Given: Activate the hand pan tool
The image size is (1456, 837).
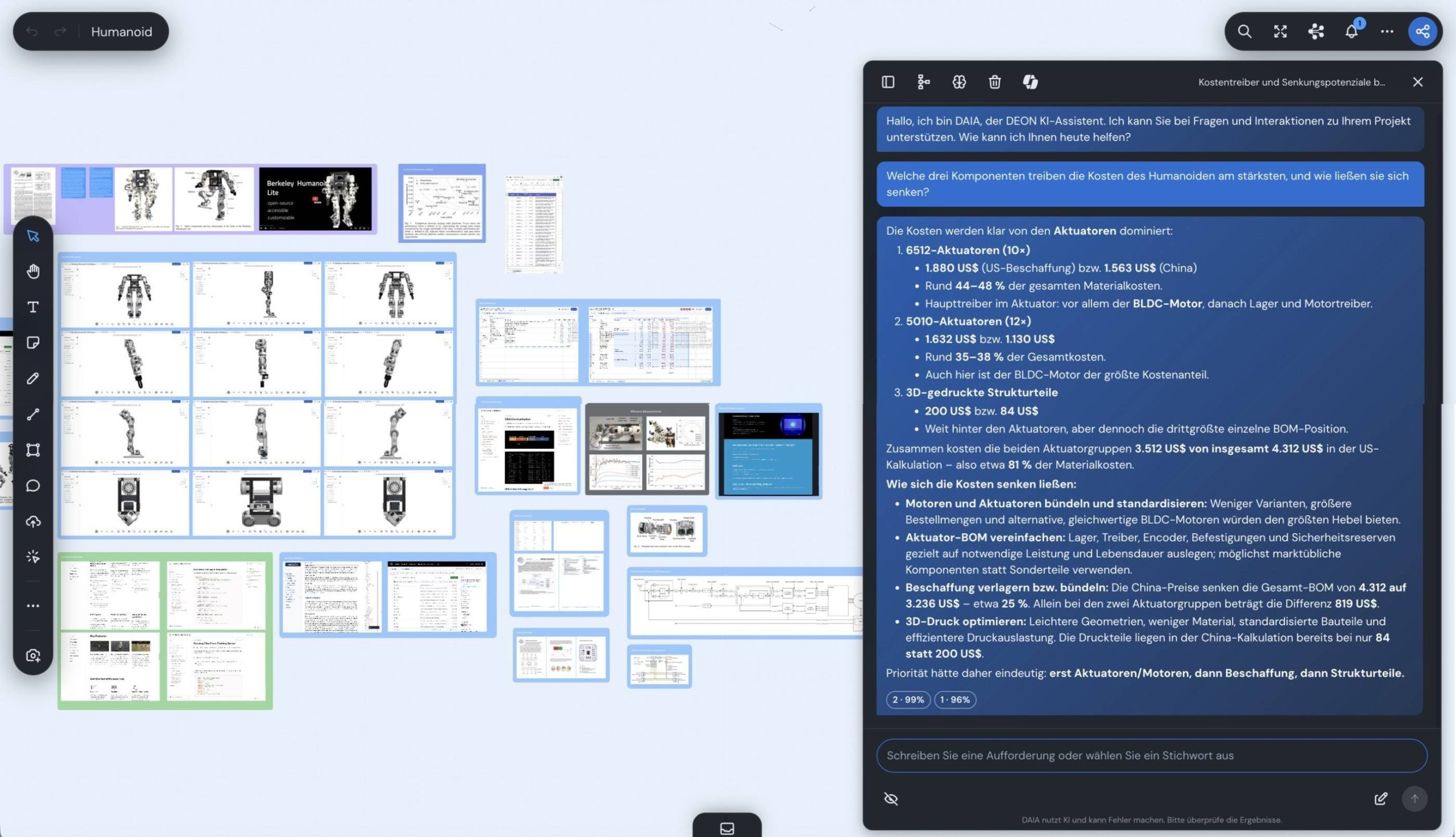Looking at the screenshot, I should [x=33, y=271].
